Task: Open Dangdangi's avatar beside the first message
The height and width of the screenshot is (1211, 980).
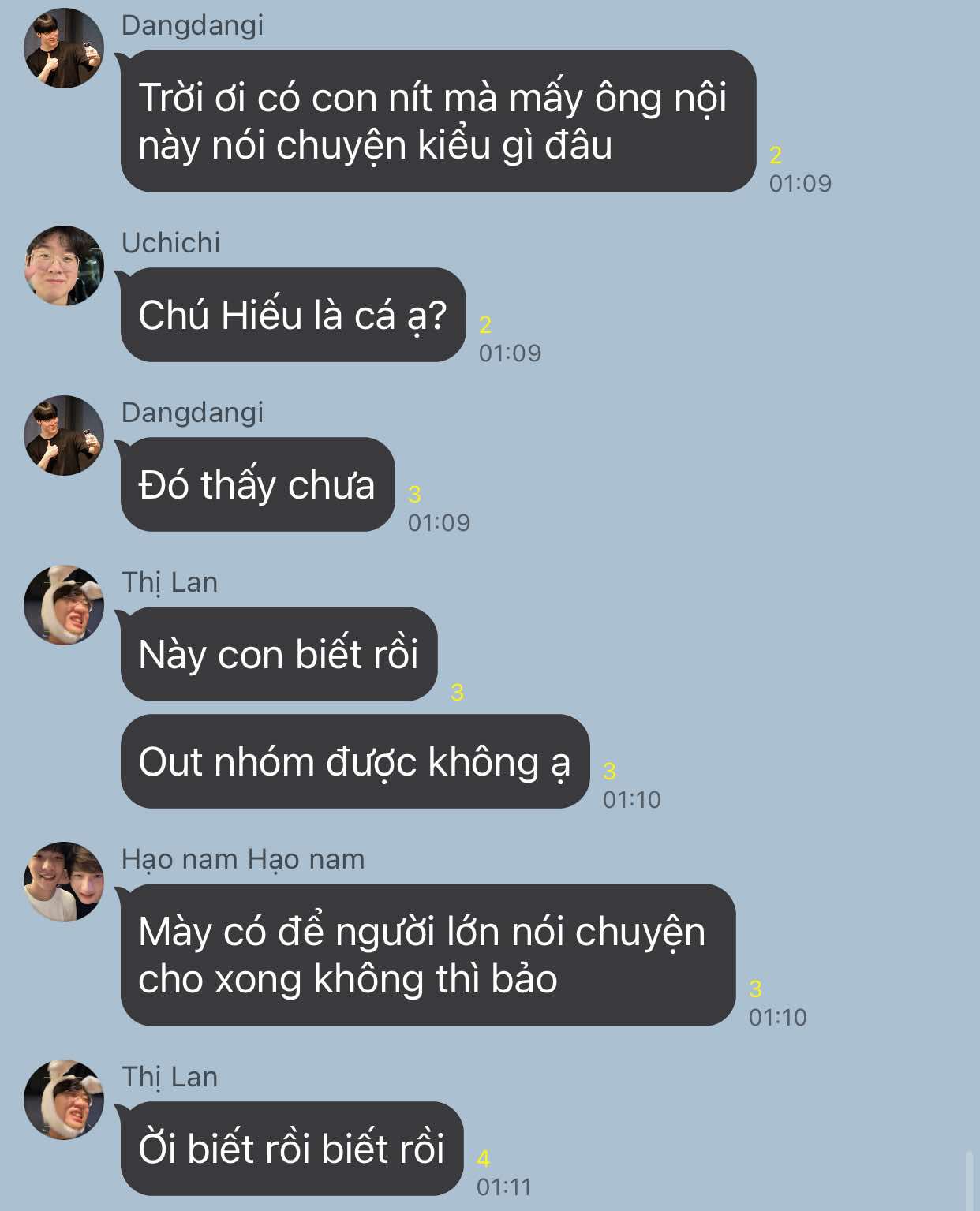Action: click(x=64, y=48)
